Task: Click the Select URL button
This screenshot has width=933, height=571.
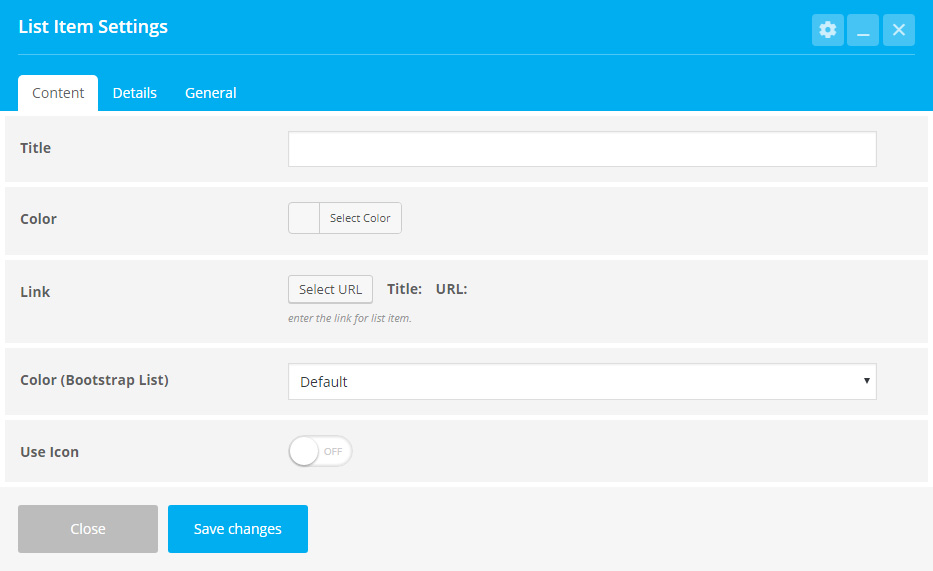Action: click(330, 290)
